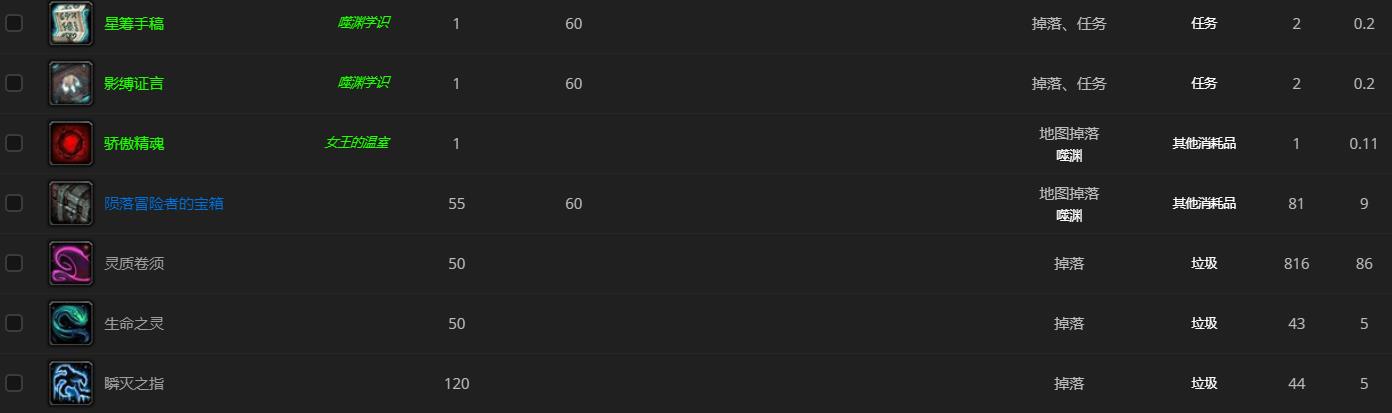Tick the checkbox for 星筹手稿 row

pyautogui.click(x=14, y=22)
